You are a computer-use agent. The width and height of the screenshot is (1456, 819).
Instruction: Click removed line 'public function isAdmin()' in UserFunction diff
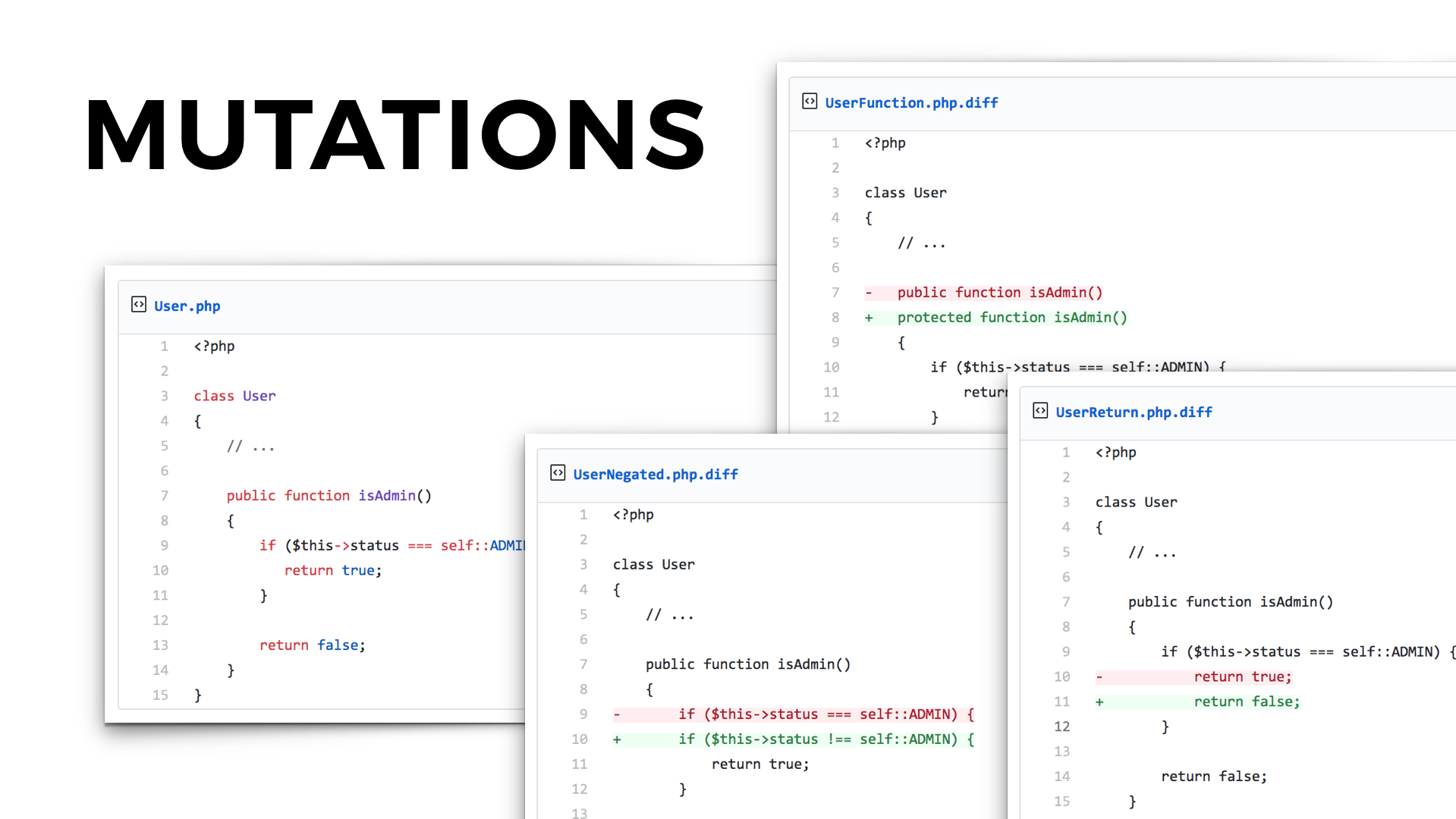click(999, 293)
